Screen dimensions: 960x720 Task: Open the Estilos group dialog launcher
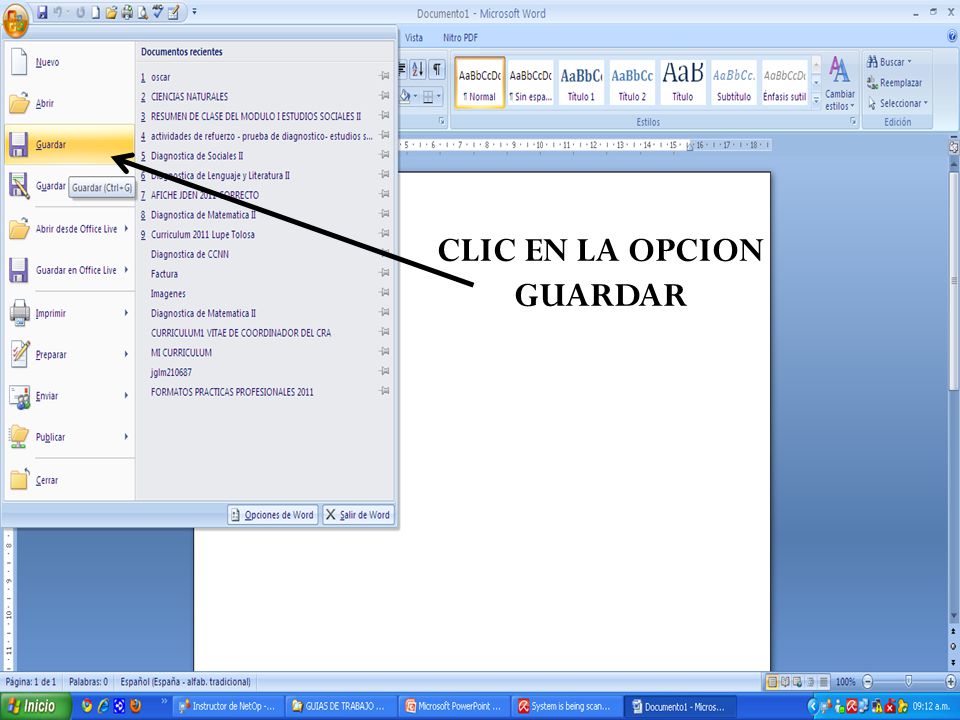coord(852,122)
